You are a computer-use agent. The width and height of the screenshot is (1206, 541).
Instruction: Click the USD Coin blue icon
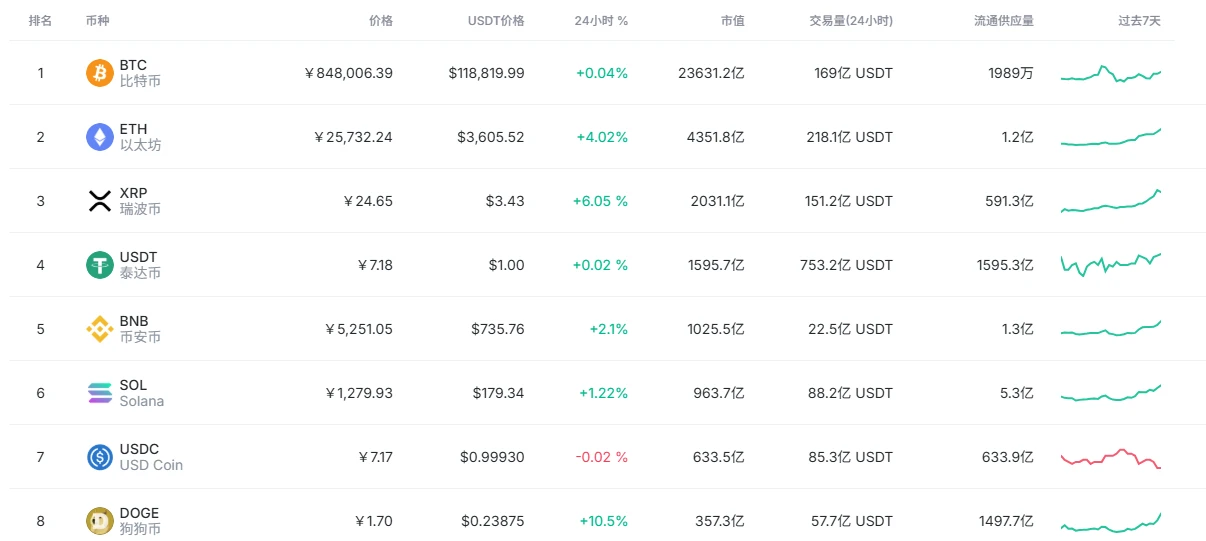pyautogui.click(x=100, y=457)
